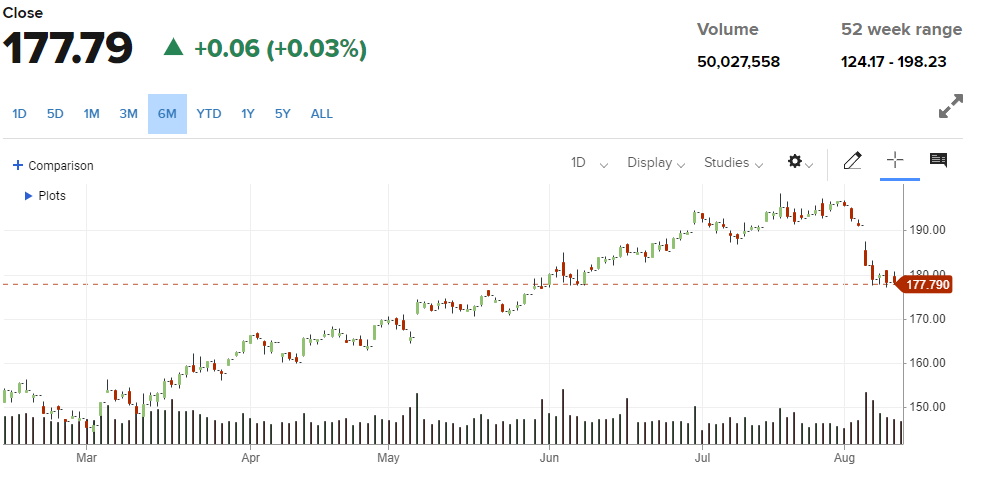Image resolution: width=982 pixels, height=488 pixels.
Task: Choose the 1M range button
Action: click(92, 114)
